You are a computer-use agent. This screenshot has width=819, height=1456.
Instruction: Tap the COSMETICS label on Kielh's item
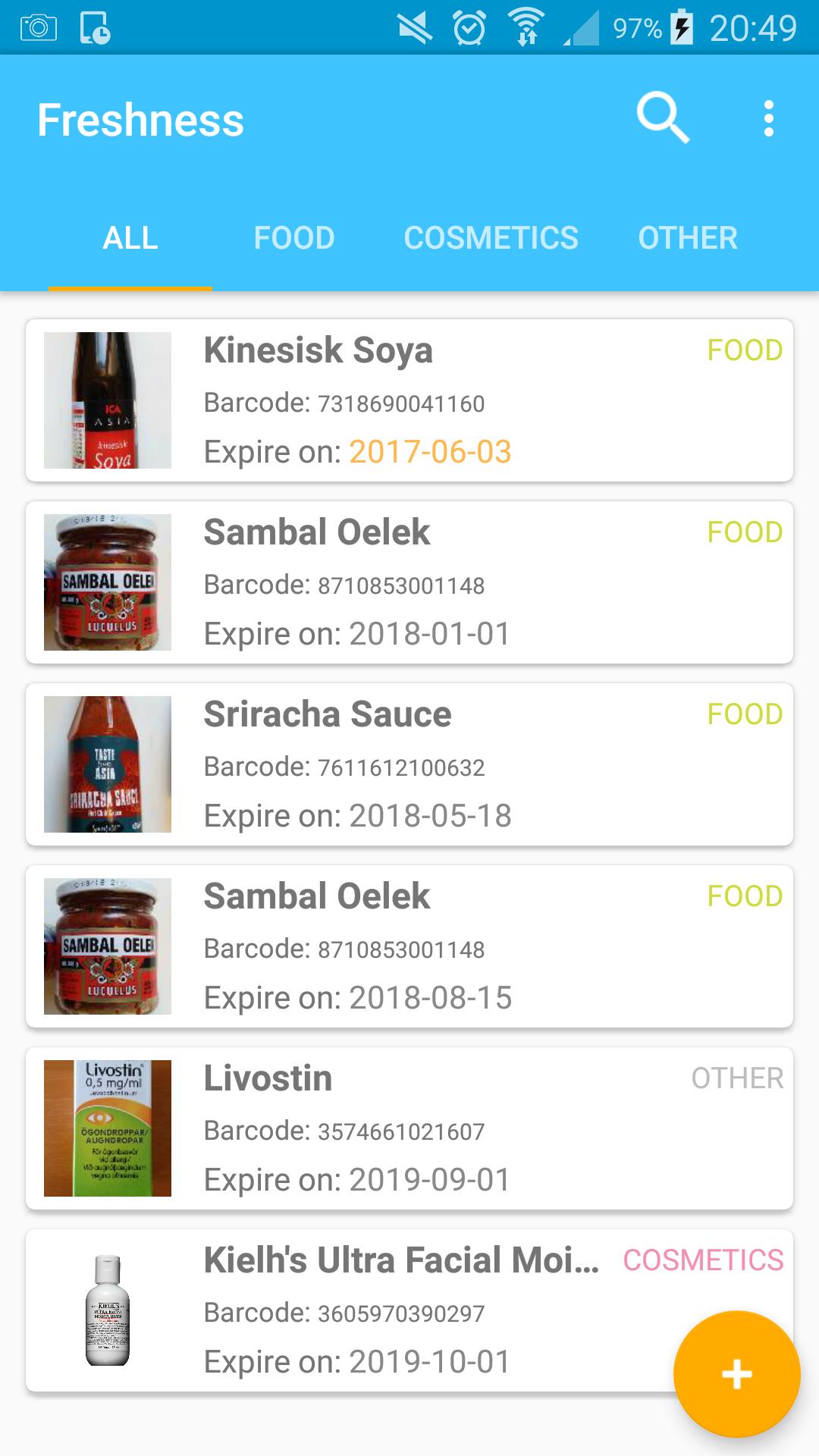click(703, 1260)
